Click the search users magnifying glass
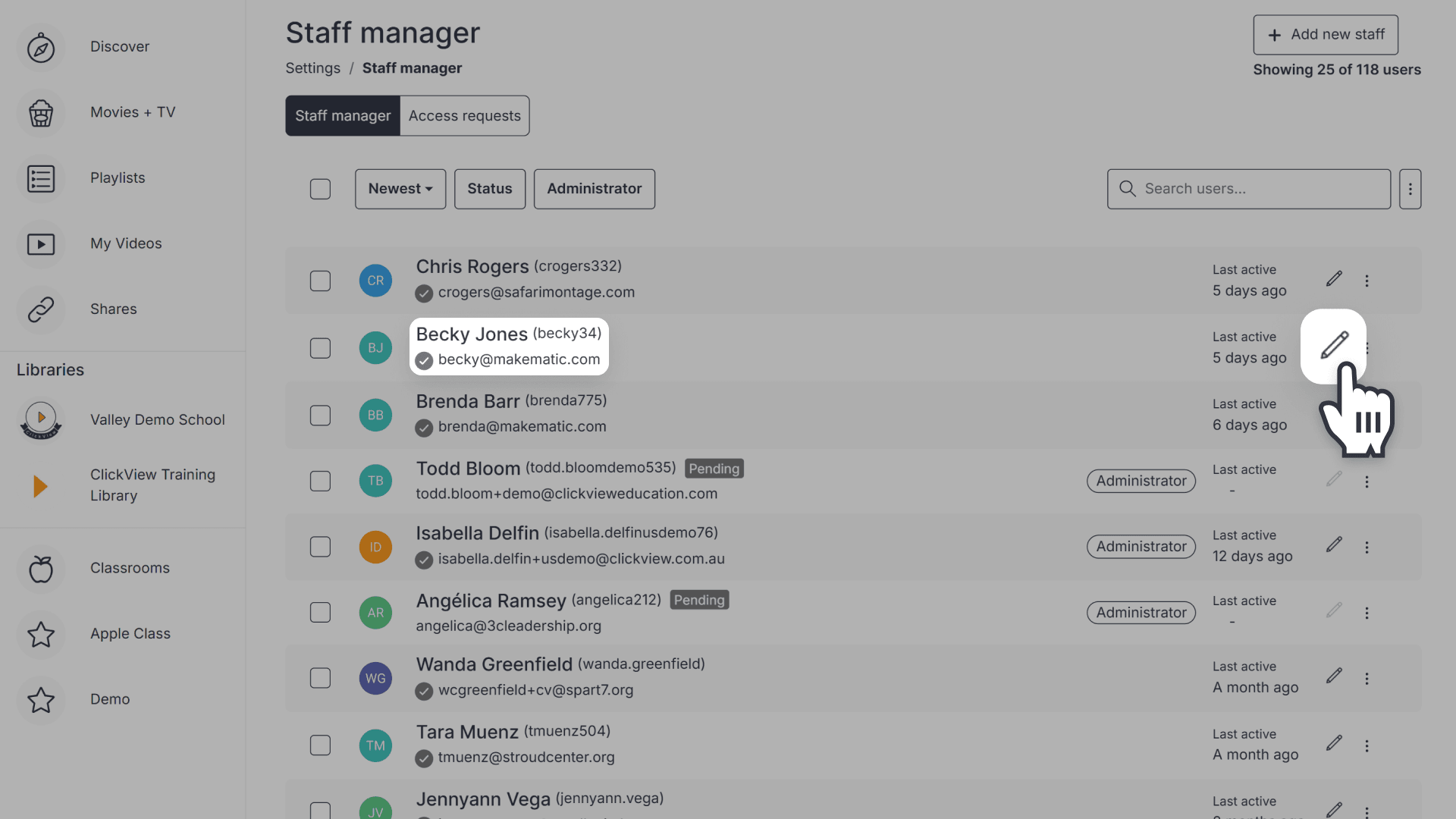The width and height of the screenshot is (1456, 819). pos(1126,188)
